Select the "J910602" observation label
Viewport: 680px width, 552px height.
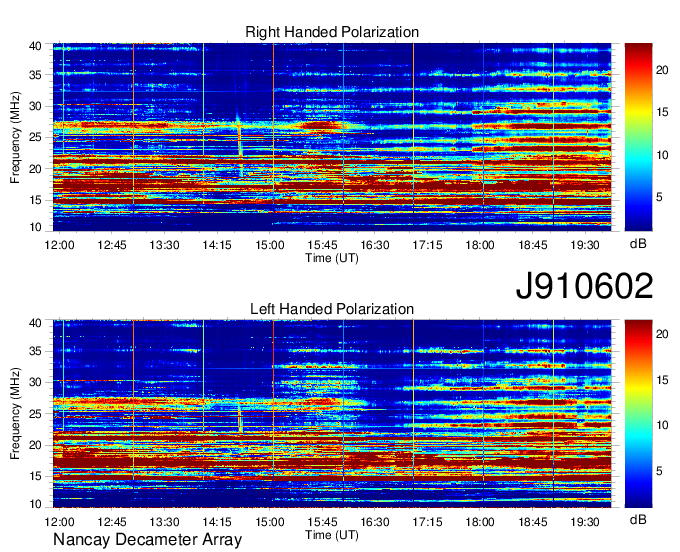(x=584, y=286)
